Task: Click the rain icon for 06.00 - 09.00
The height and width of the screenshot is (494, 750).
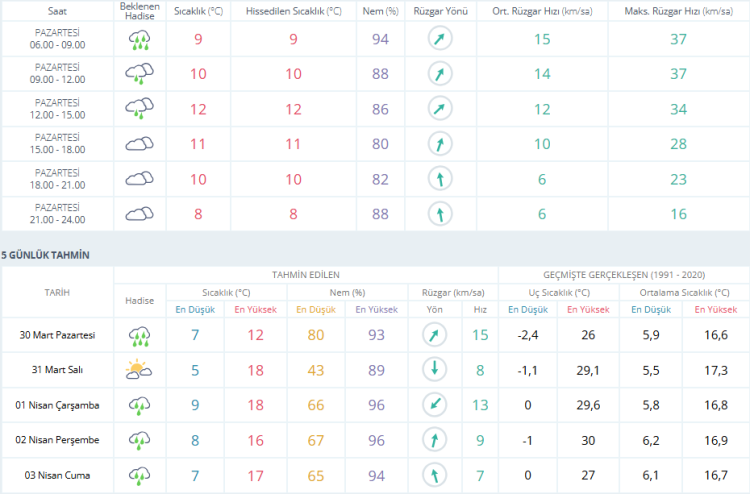Action: click(x=139, y=40)
